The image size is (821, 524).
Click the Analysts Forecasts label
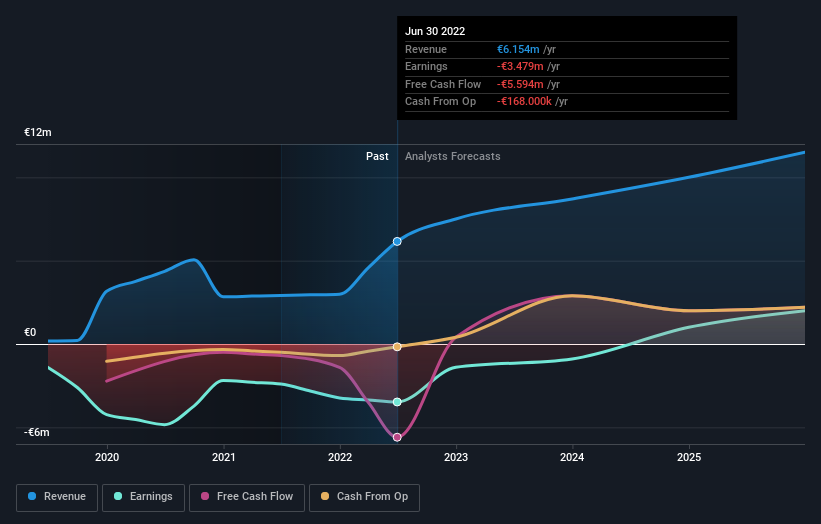point(452,156)
